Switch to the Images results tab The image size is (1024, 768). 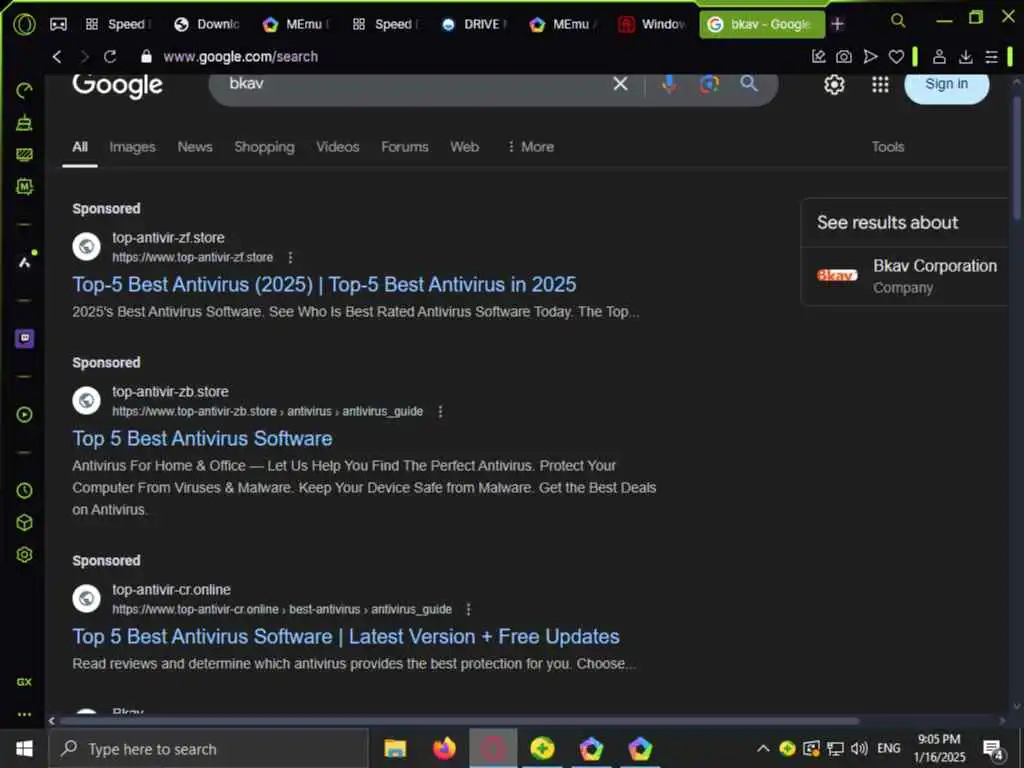[x=133, y=147]
